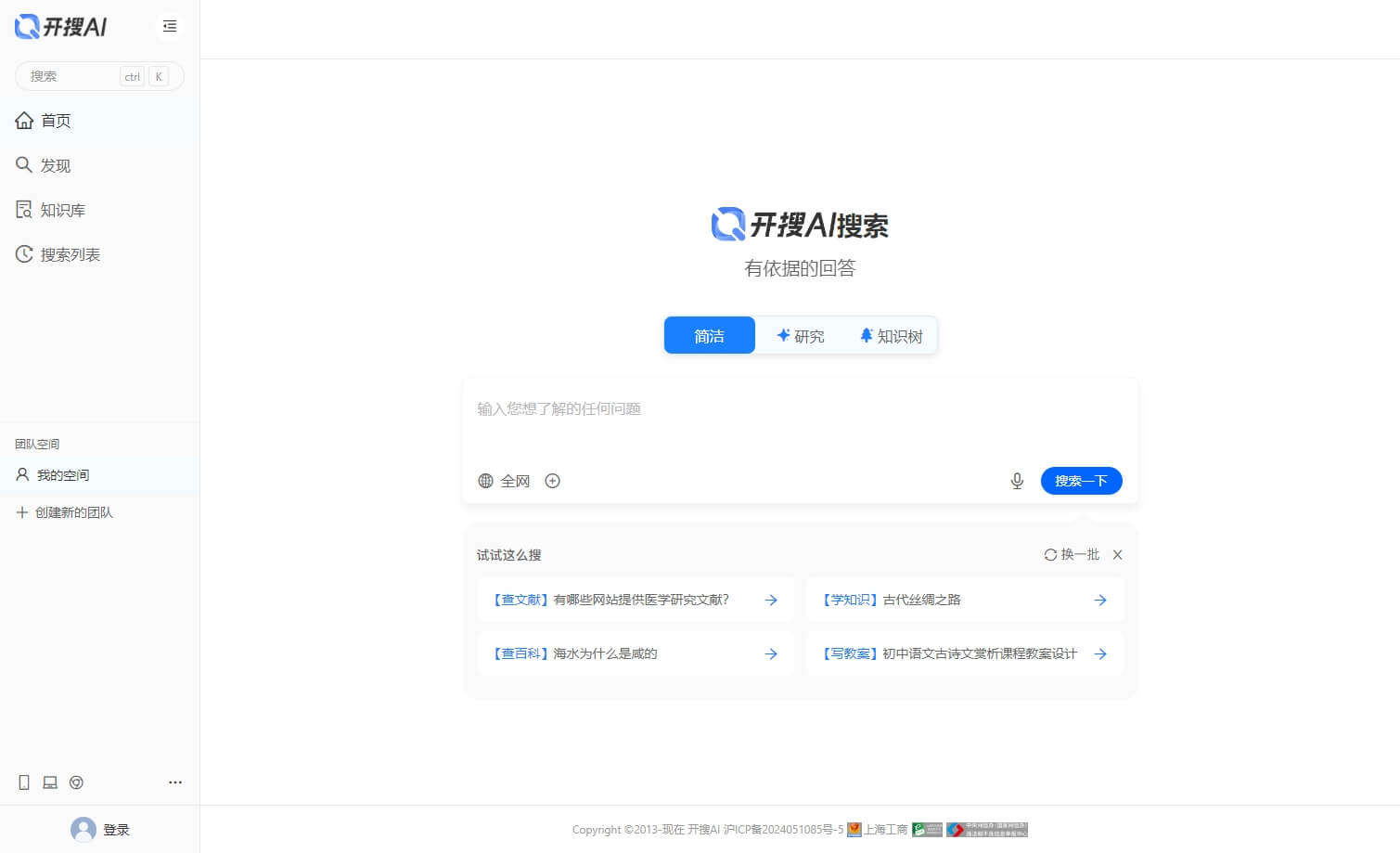This screenshot has width=1400, height=853.
Task: Select suggestion 初中语文古诗文赏析课程教案设计
Action: tap(965, 653)
